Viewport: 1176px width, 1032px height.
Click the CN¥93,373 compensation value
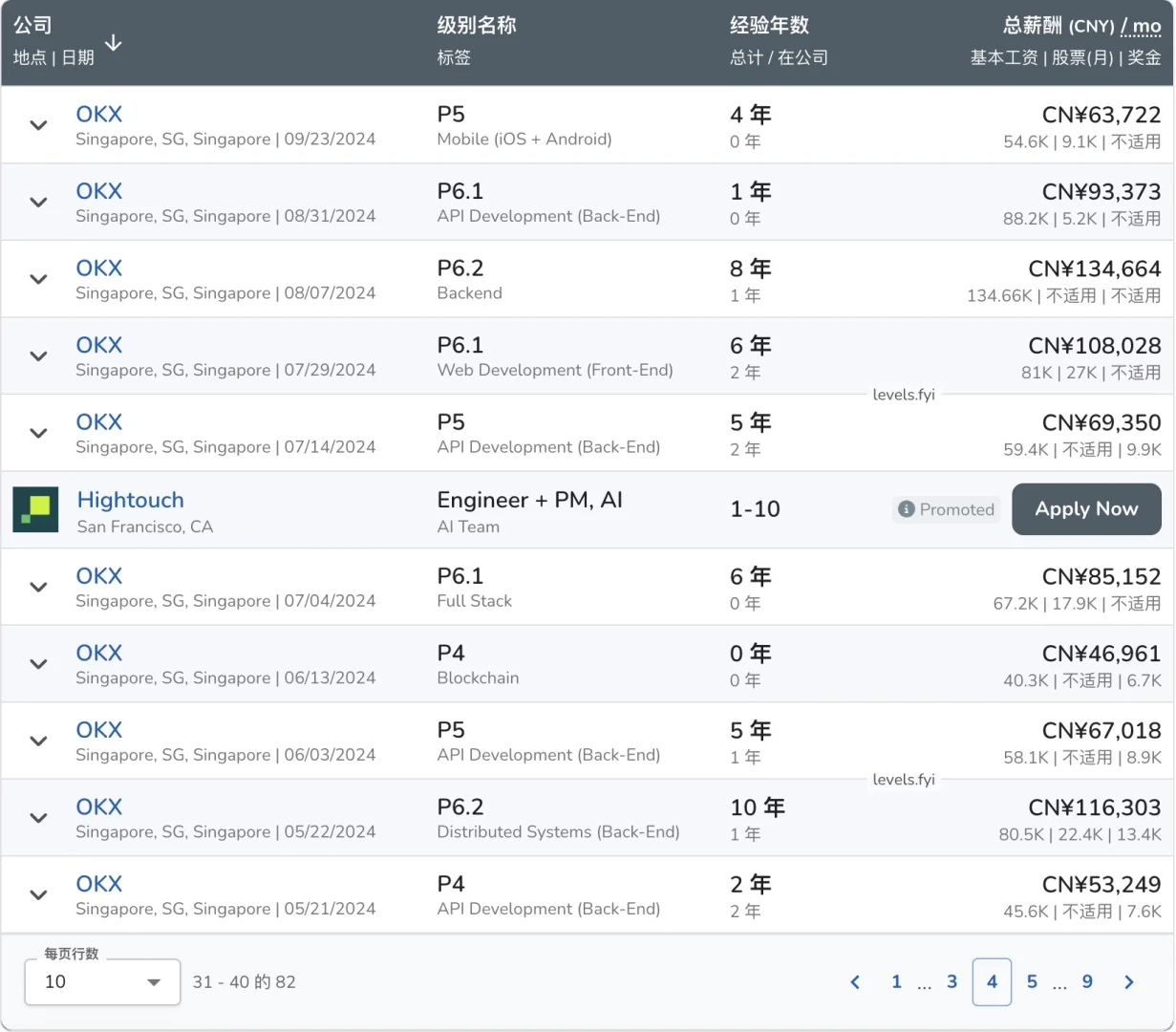tap(1101, 192)
